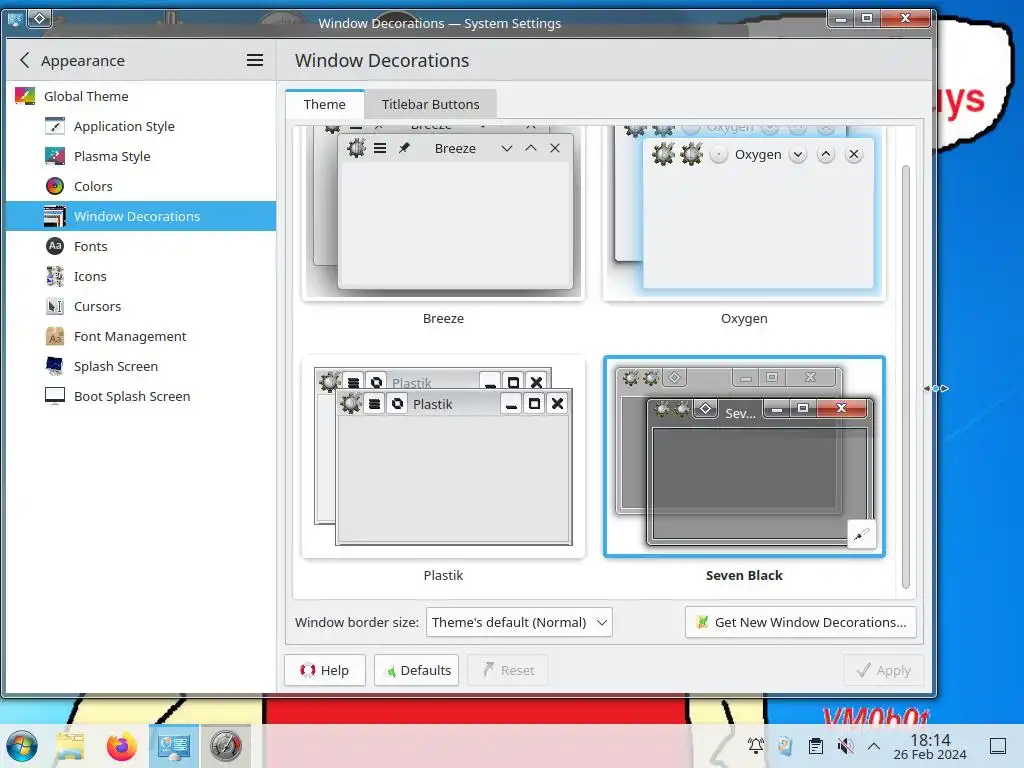The width and height of the screenshot is (1024, 768).
Task: Click the on-all-desktops diamond titlebar button
Action: point(39,18)
